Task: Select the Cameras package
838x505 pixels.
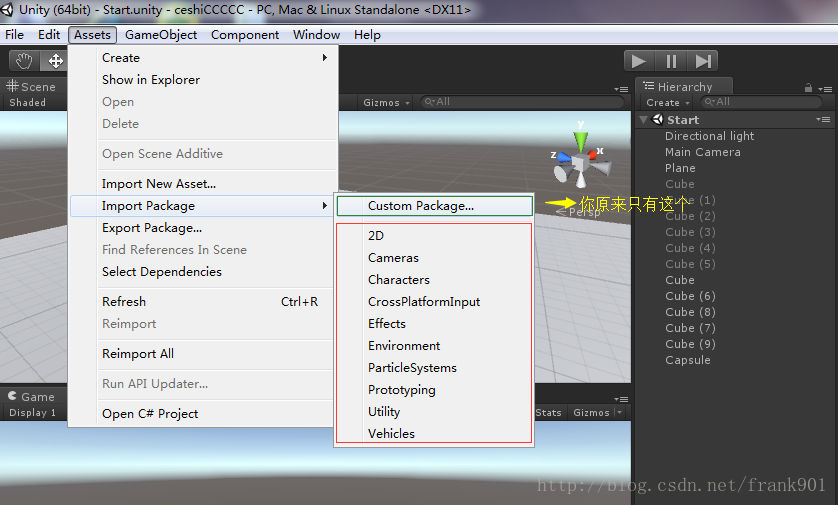Action: tap(434, 258)
